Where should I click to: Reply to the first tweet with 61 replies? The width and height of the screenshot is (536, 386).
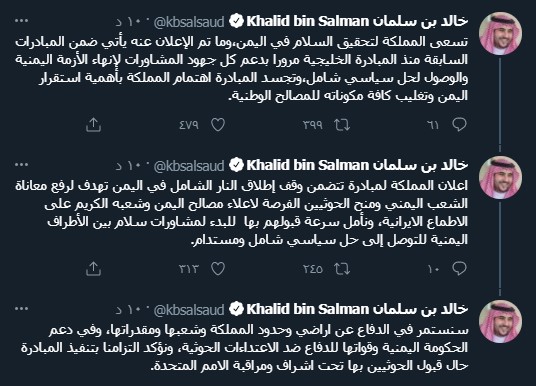[459, 124]
